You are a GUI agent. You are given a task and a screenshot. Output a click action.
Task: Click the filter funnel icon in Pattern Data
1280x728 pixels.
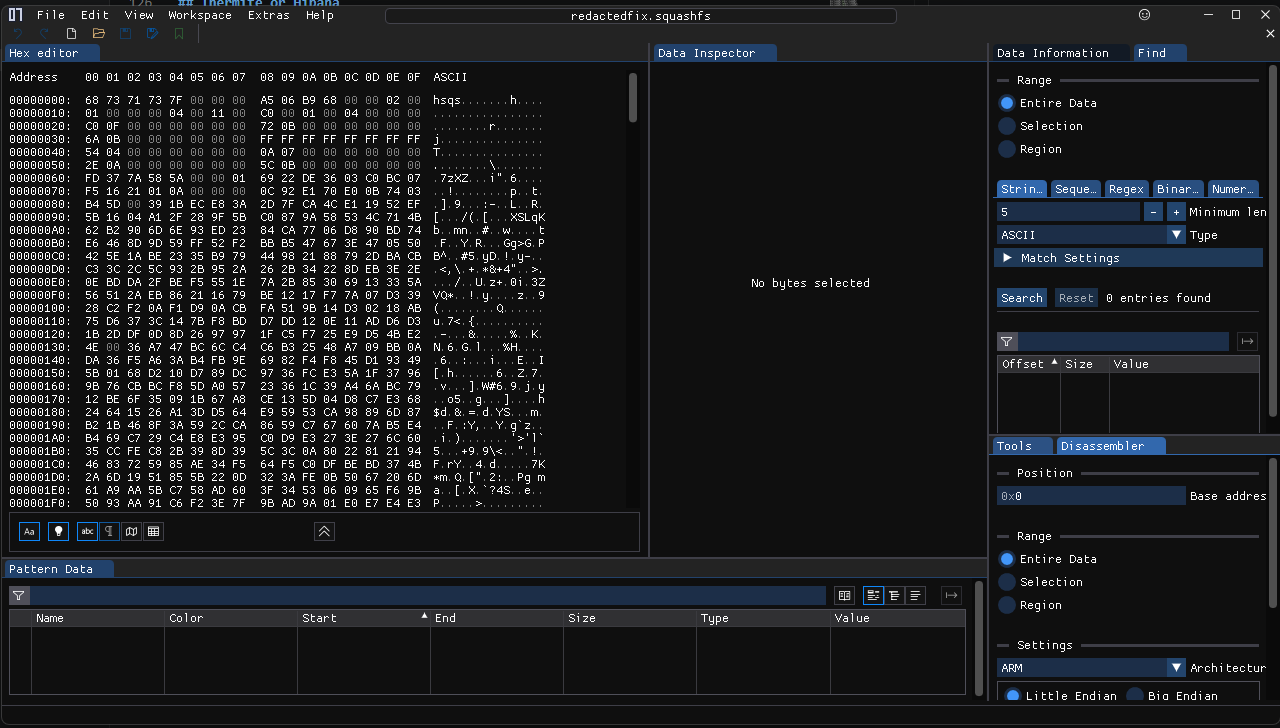point(19,596)
